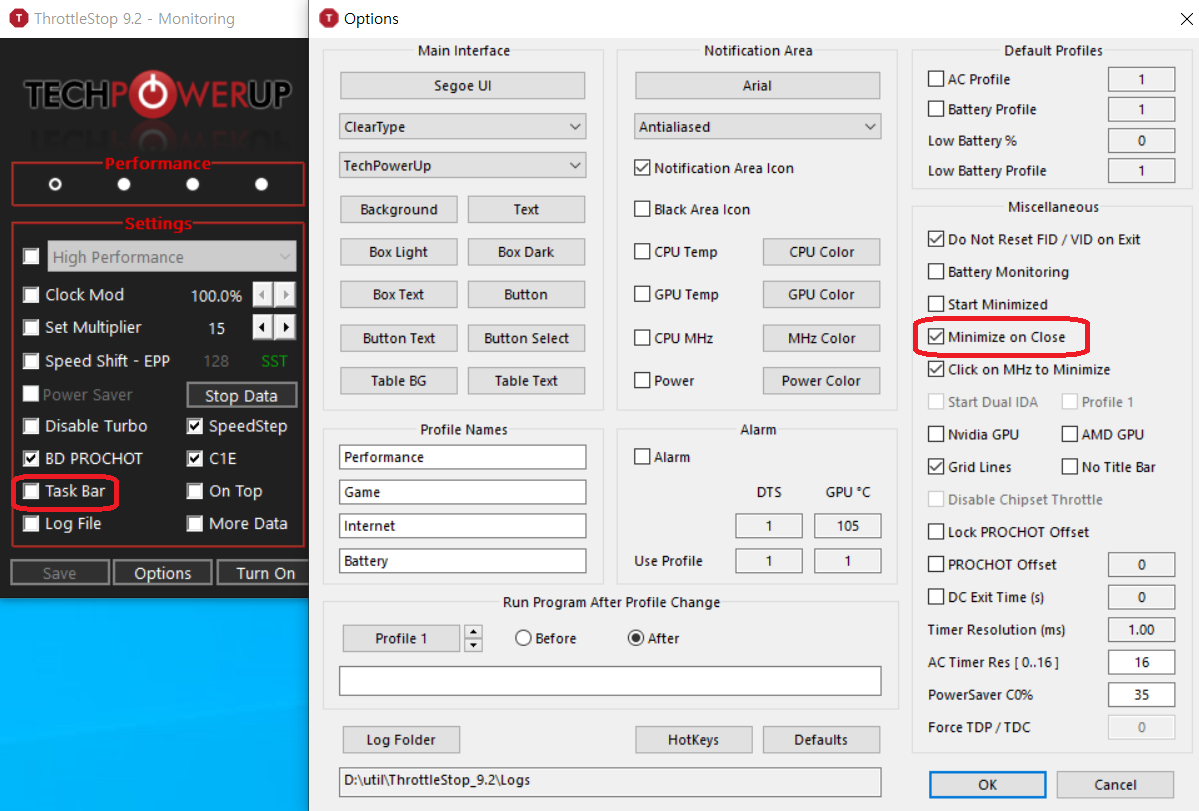Enable the Alarm checkbox
Screen dimensions: 1199x811
(642, 457)
